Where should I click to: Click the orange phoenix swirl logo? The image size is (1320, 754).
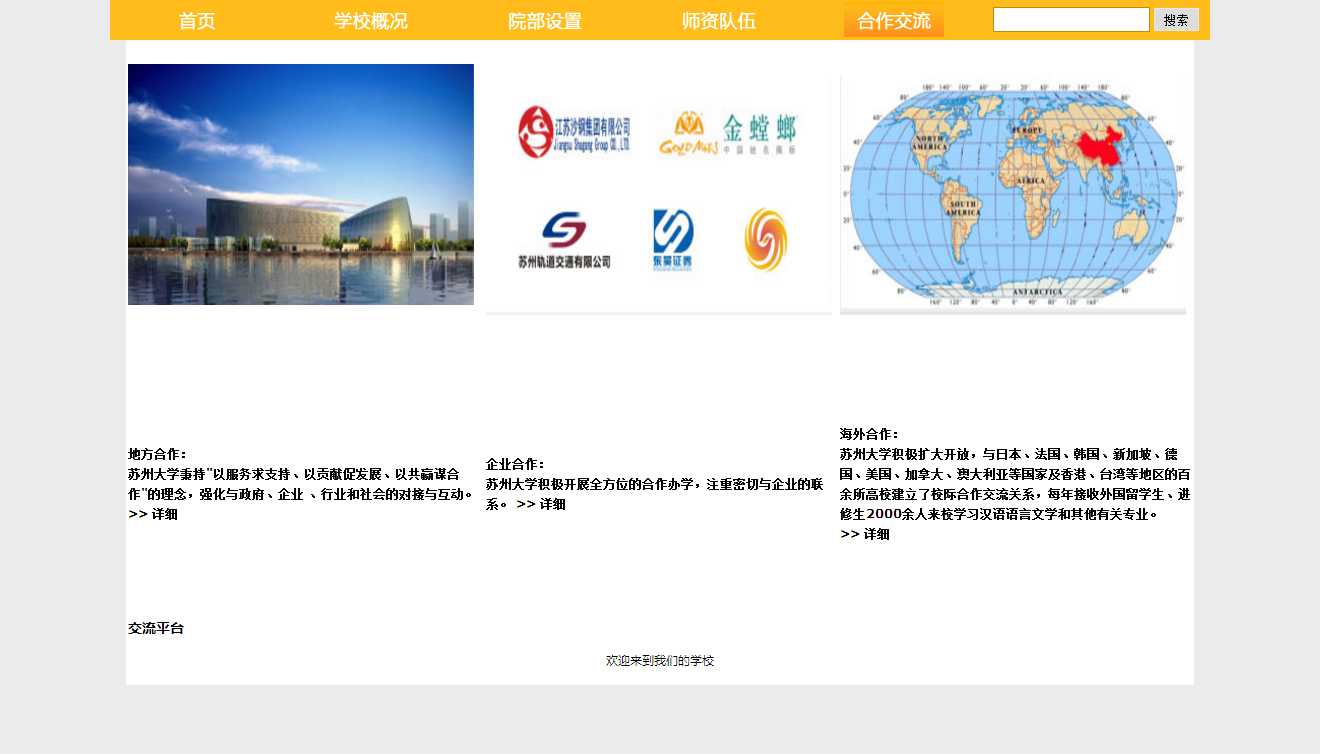[766, 239]
